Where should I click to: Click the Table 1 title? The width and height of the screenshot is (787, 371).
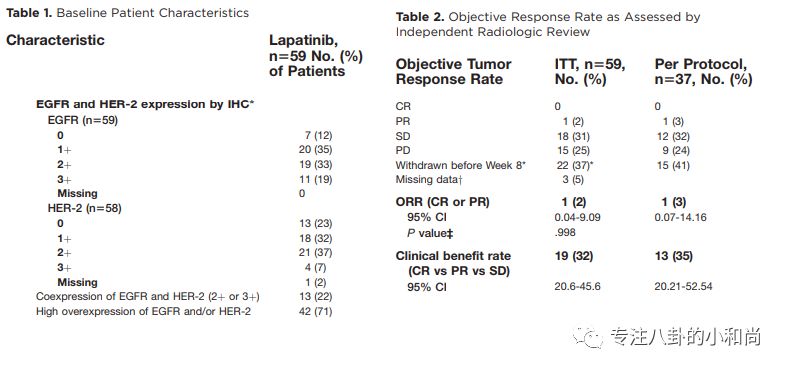(127, 13)
